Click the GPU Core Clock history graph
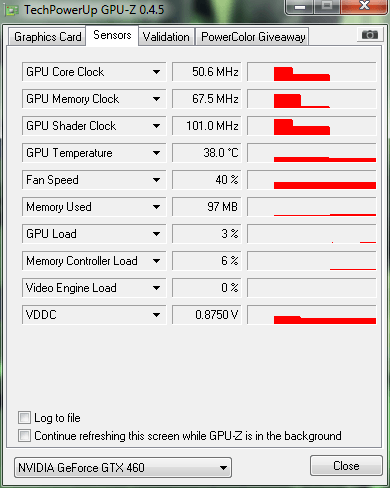Screen dimensions: 390x488 click(x=312, y=72)
